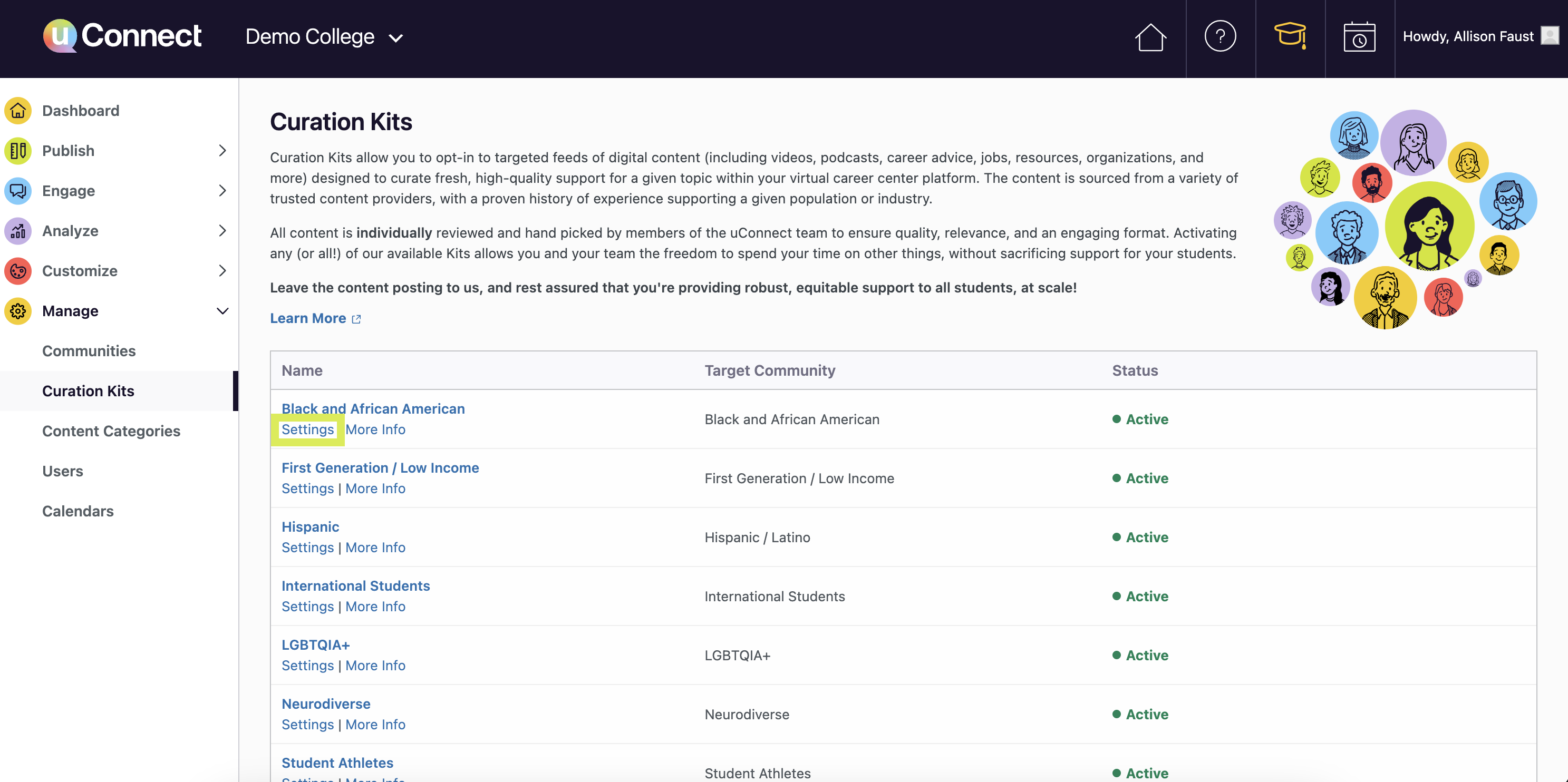Open the help question mark icon
This screenshot has width=1568, height=782.
point(1220,36)
